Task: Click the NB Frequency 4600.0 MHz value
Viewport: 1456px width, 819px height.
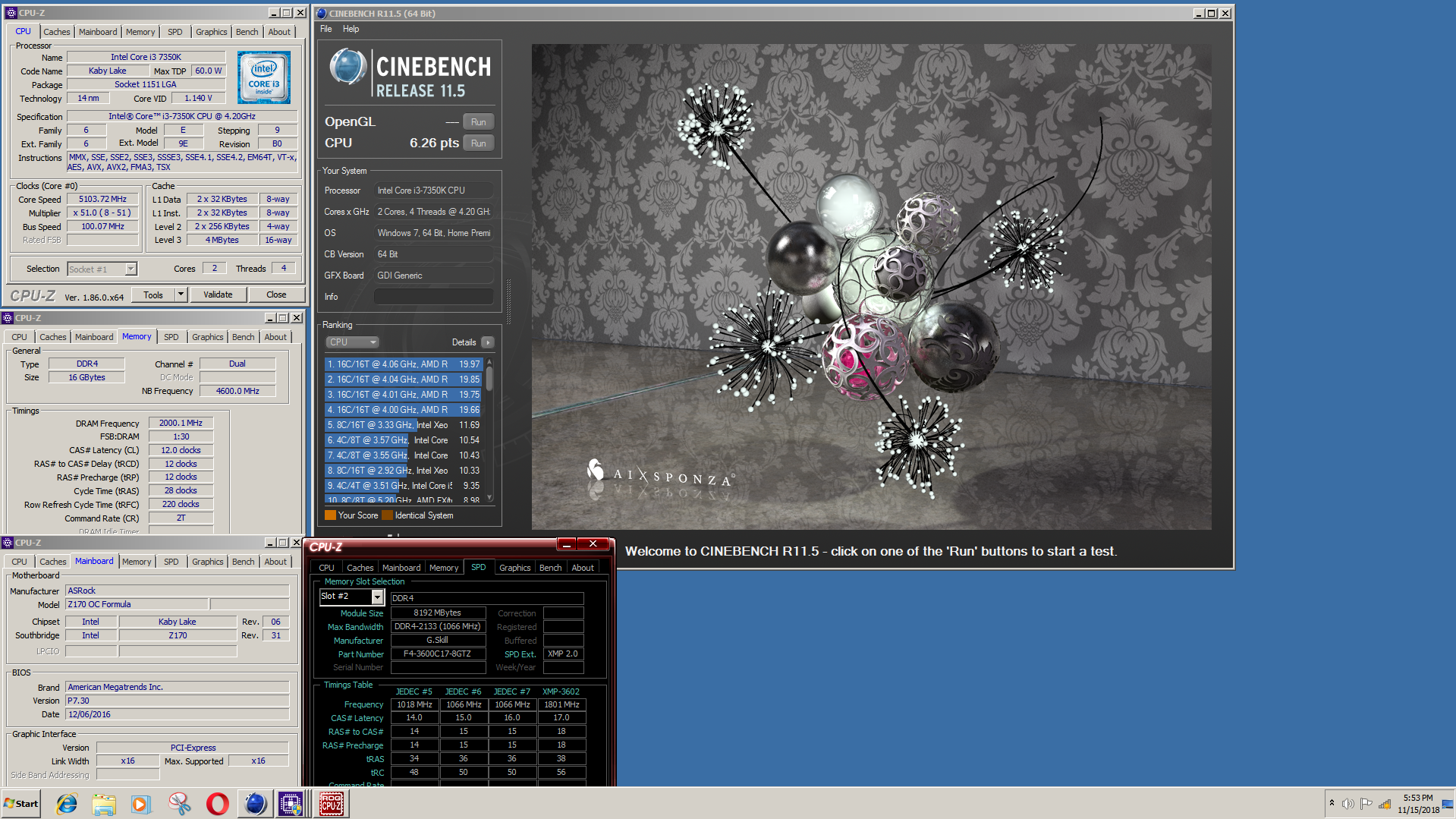Action: coord(237,391)
